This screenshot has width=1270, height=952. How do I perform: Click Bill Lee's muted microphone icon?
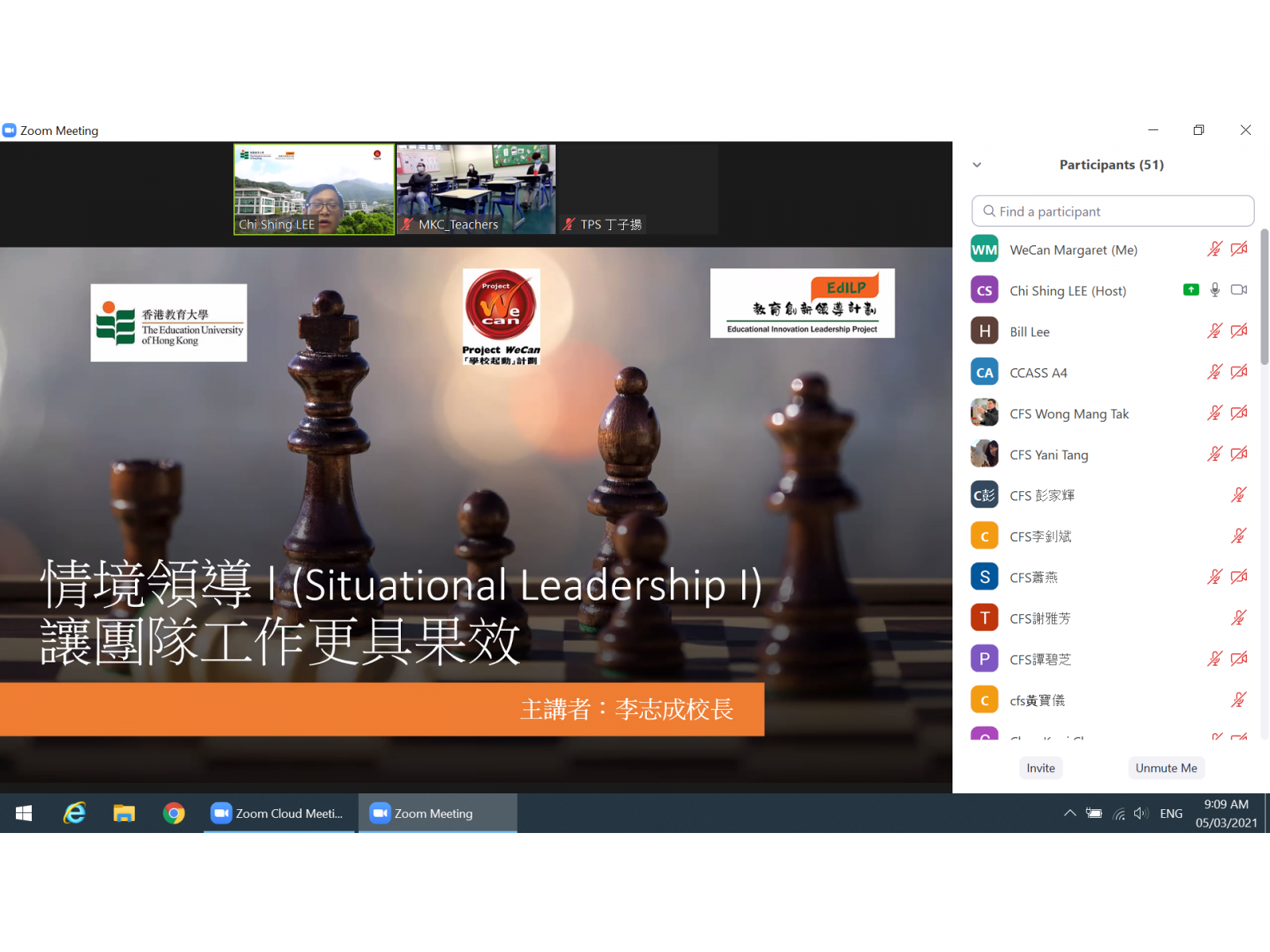coord(1214,332)
